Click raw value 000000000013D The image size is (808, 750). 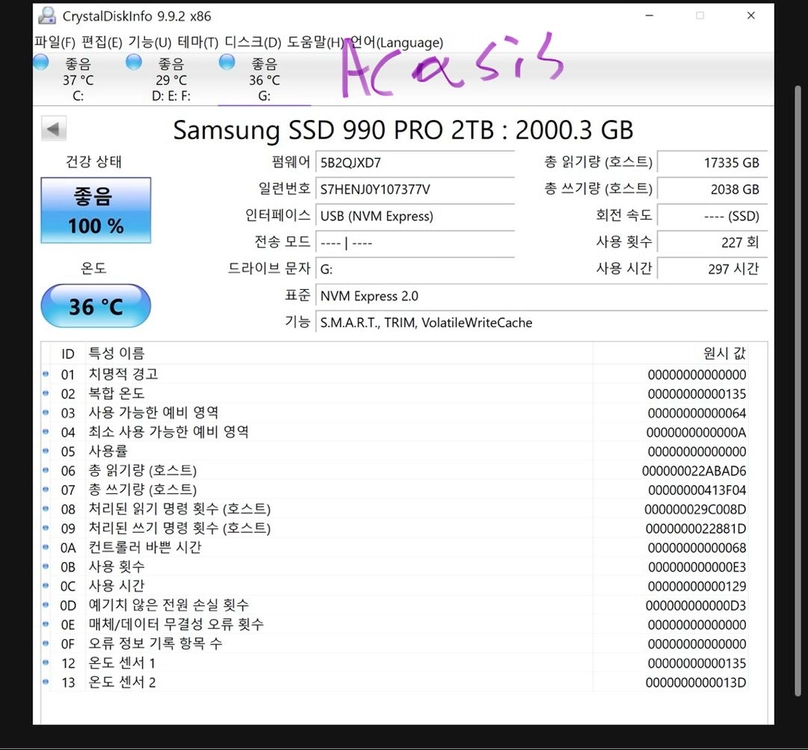[x=696, y=682]
